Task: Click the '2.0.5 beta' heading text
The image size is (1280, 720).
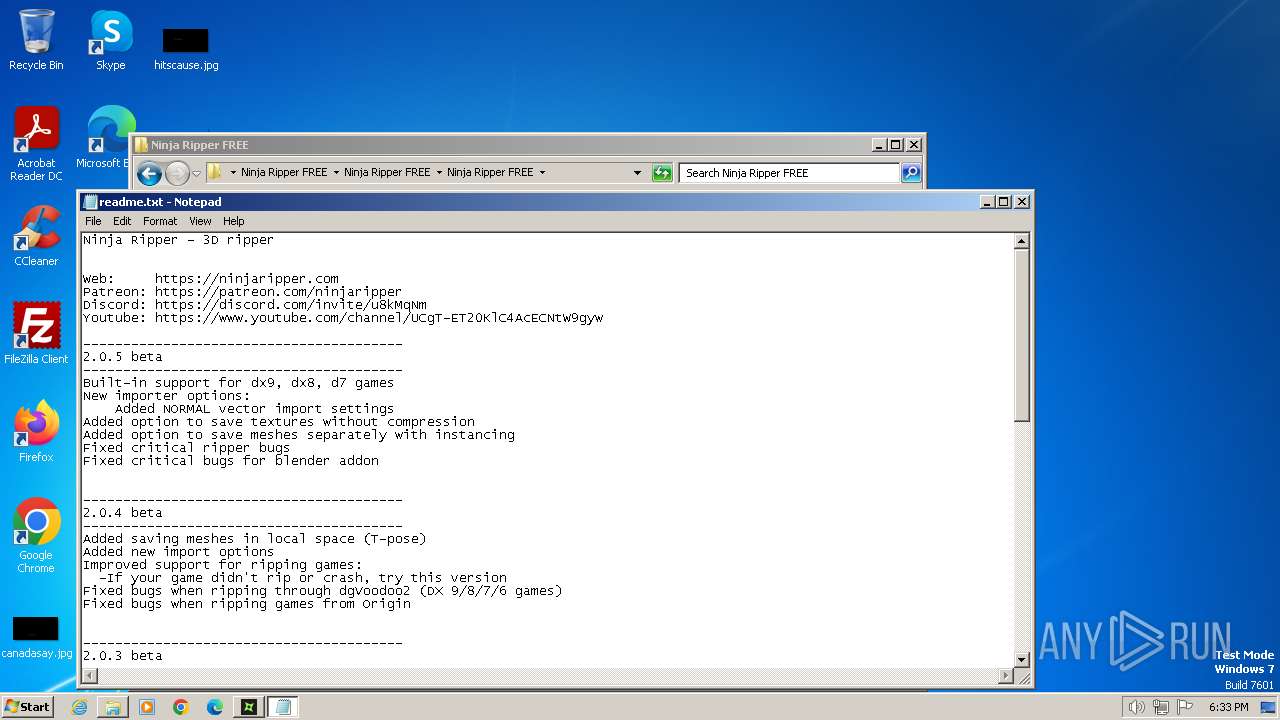Action: 122,357
